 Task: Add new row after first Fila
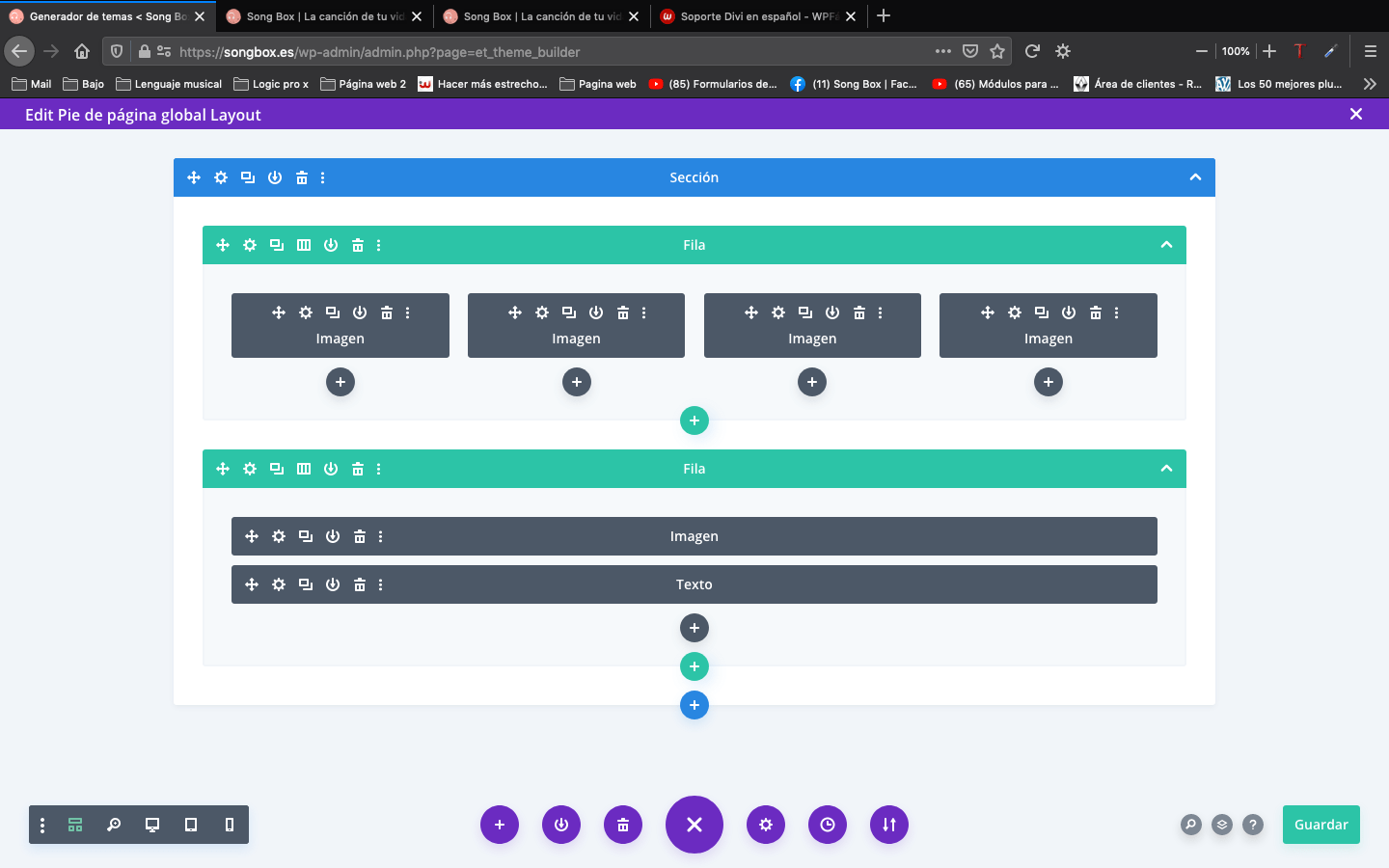(694, 420)
